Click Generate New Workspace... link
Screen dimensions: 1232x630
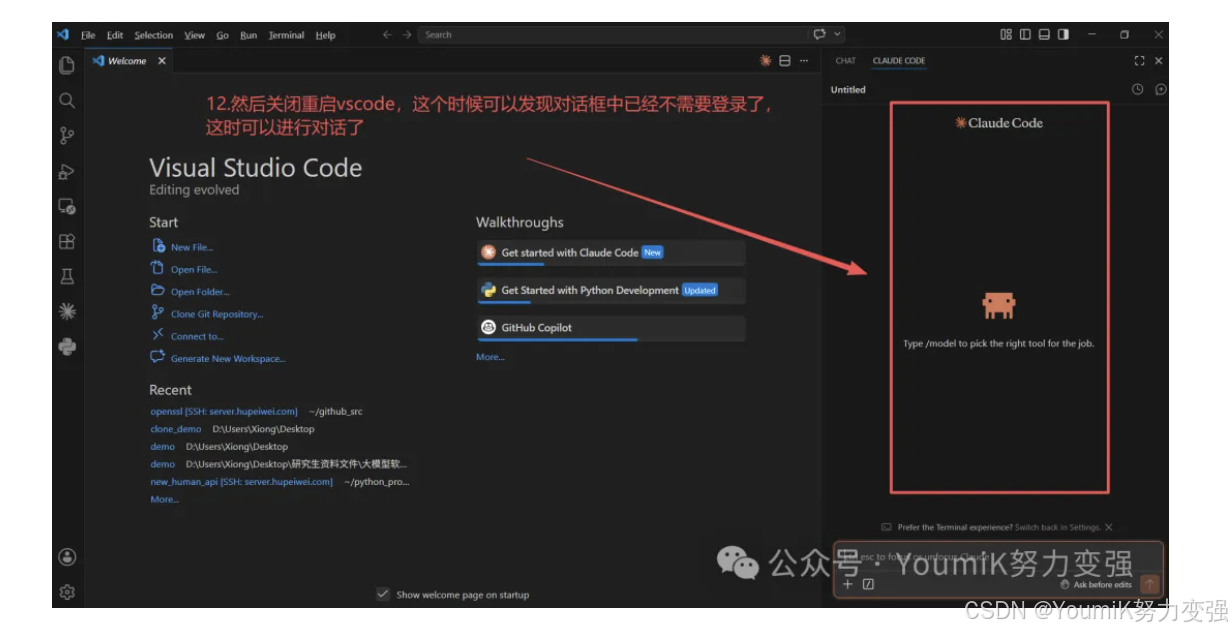[x=228, y=359]
